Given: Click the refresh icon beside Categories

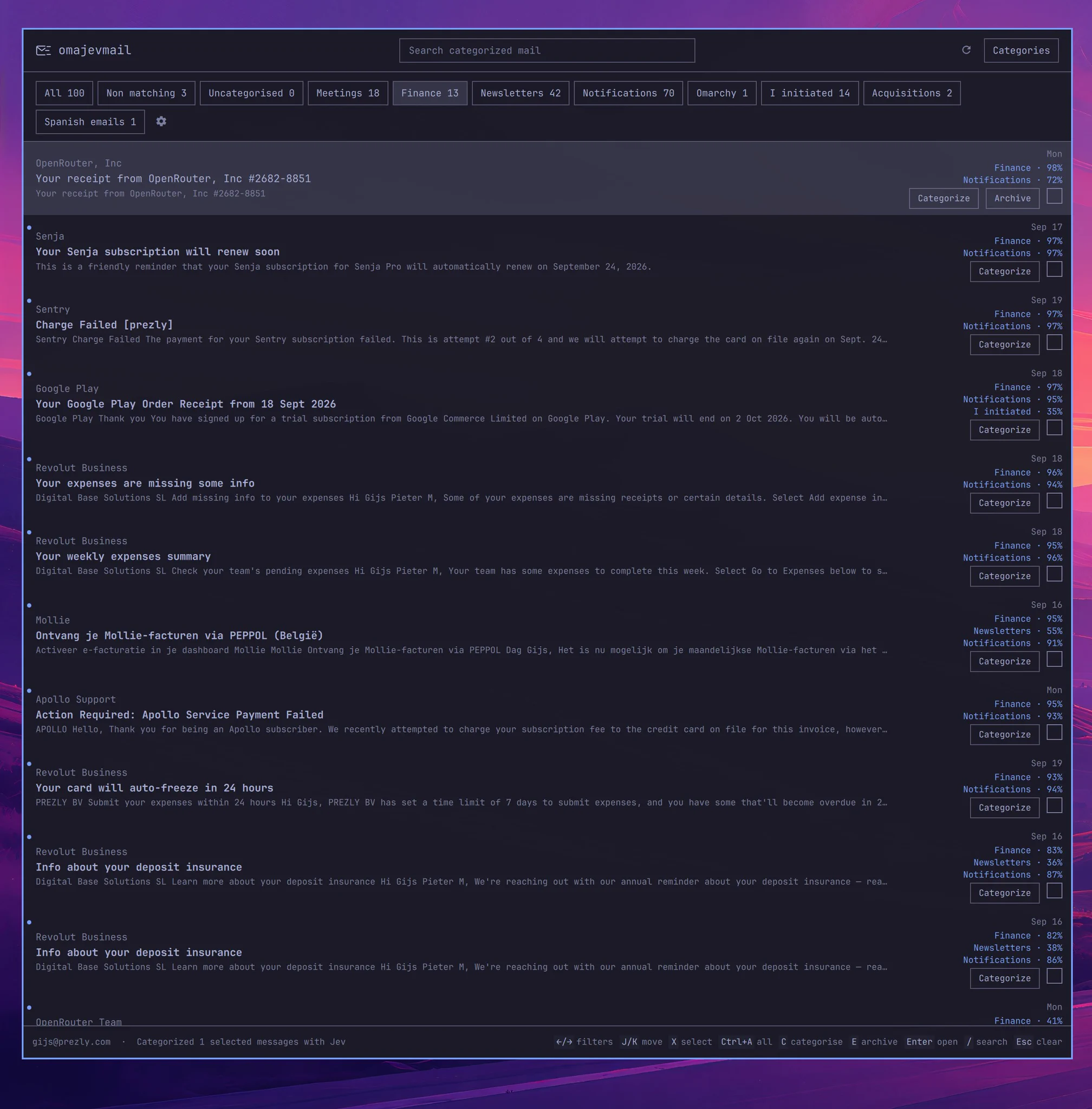Looking at the screenshot, I should point(966,50).
